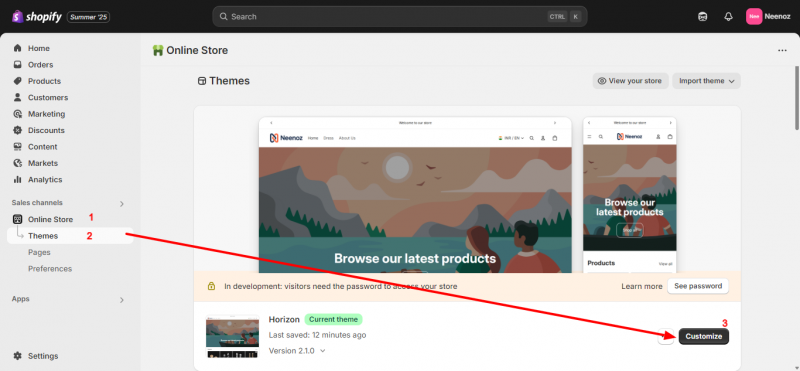
Task: Open Marketing via its target icon
Action: [x=18, y=114]
